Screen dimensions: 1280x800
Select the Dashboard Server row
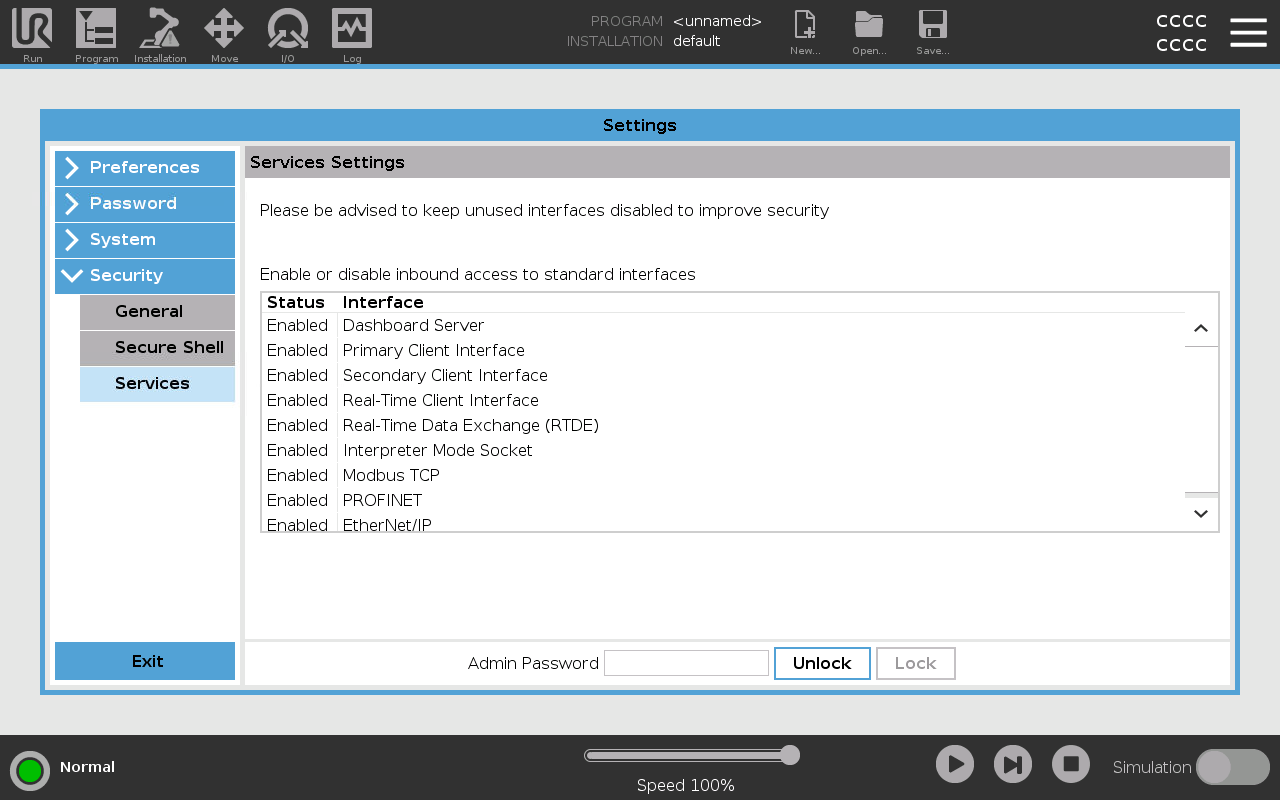pos(724,326)
